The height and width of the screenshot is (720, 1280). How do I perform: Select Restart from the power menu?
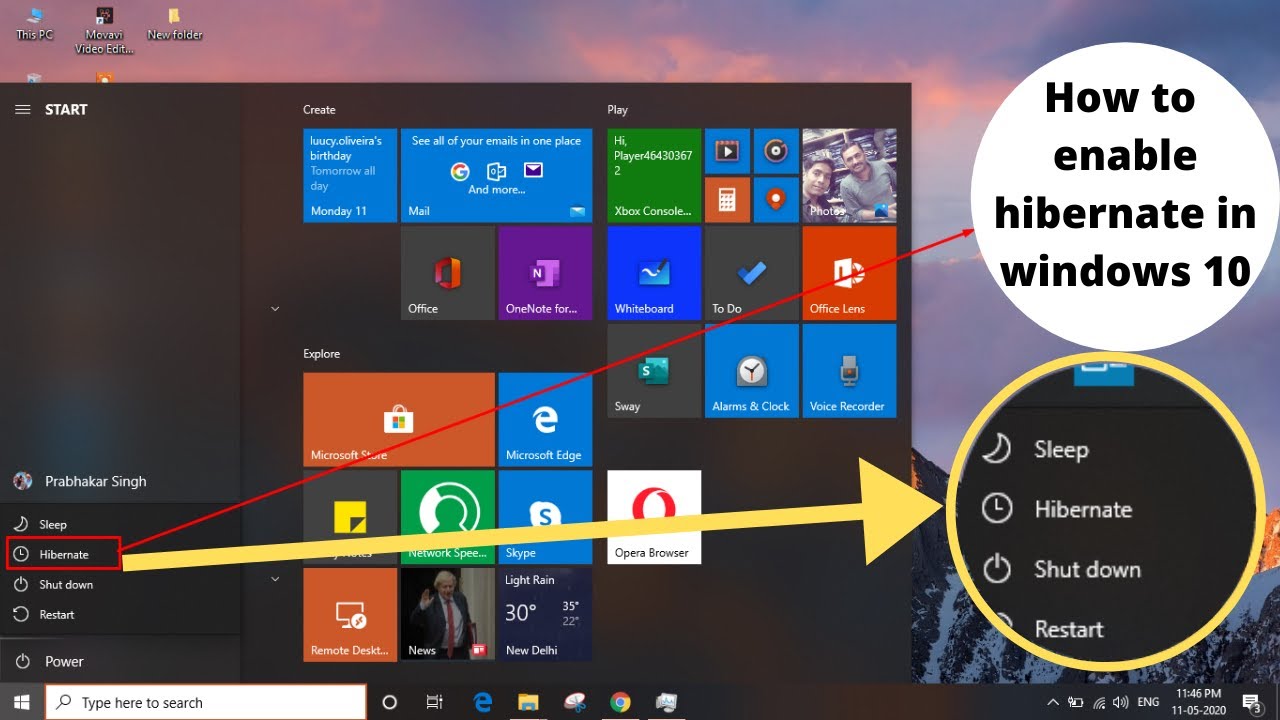120,614
